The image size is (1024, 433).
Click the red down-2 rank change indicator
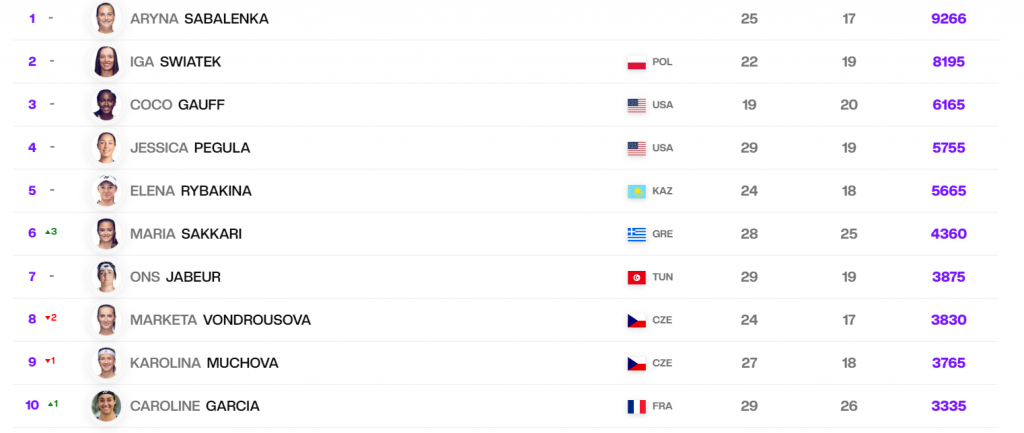coord(51,318)
